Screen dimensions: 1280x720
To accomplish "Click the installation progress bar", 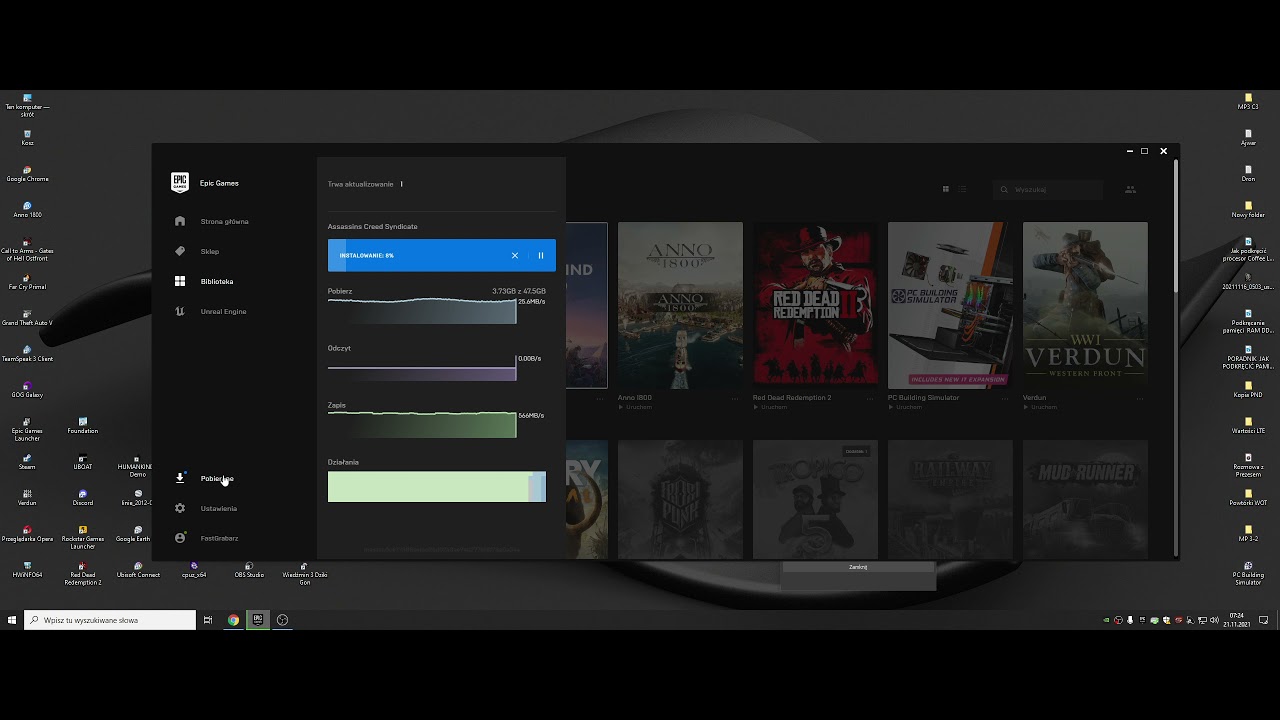I will pos(442,255).
